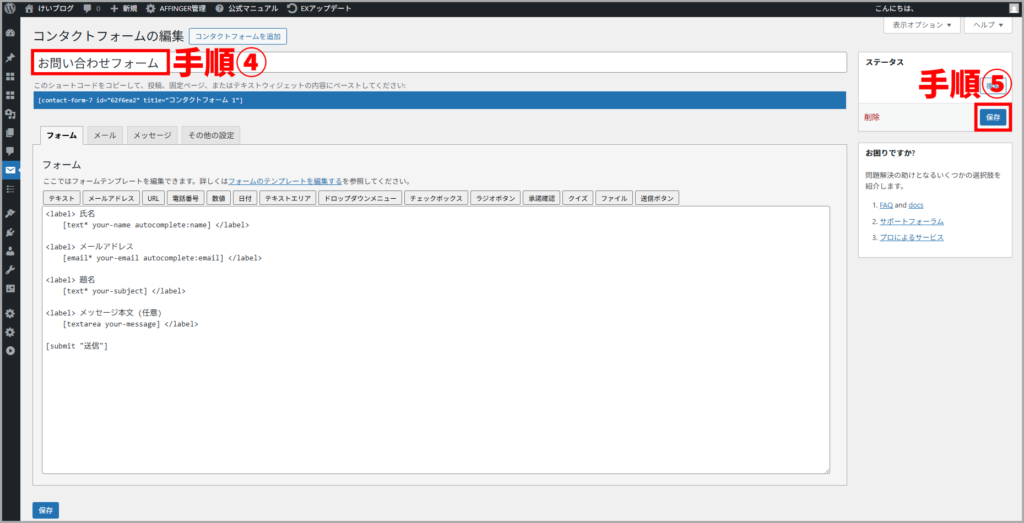
Task: Insert a ドロップダウンメニュー form tag
Action: 360,199
